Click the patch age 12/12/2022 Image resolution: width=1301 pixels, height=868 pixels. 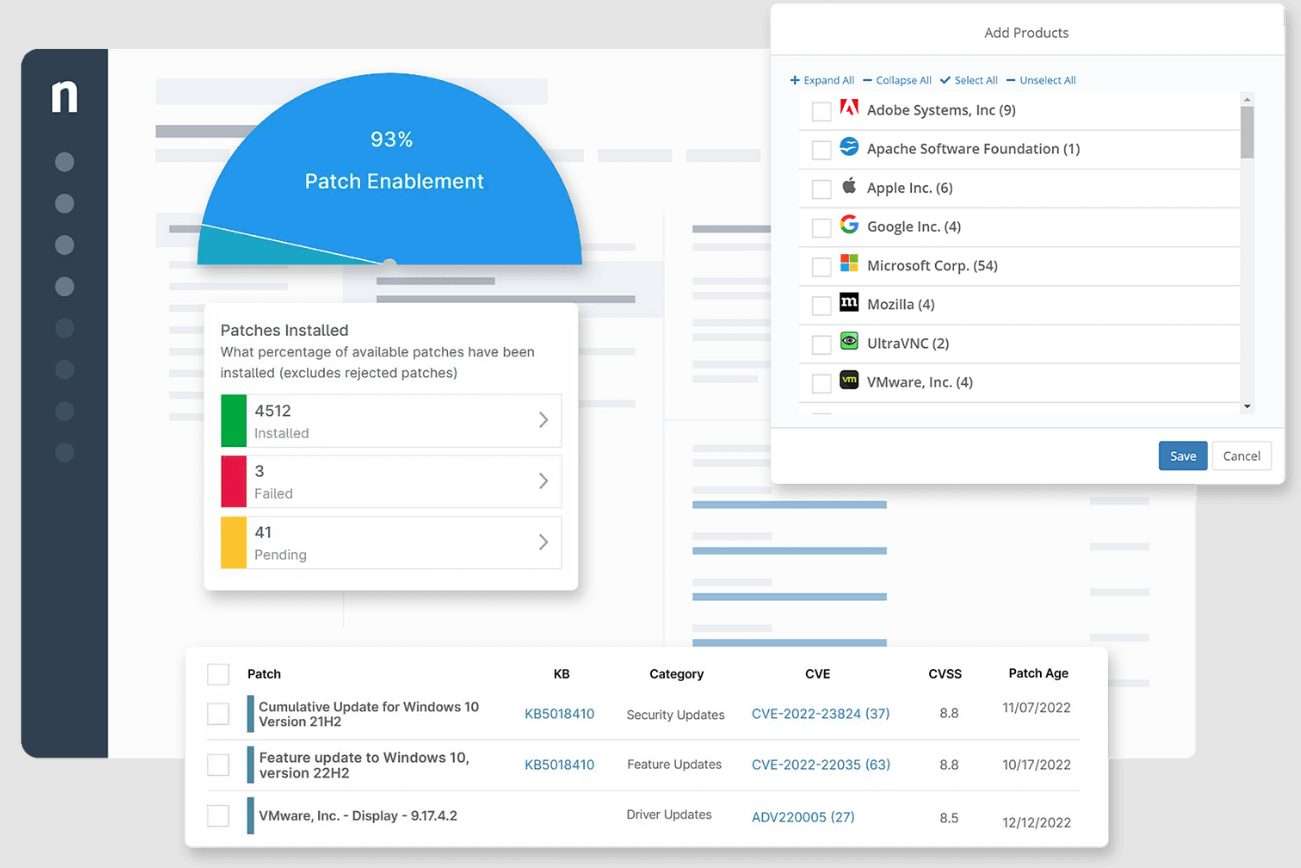[1036, 822]
